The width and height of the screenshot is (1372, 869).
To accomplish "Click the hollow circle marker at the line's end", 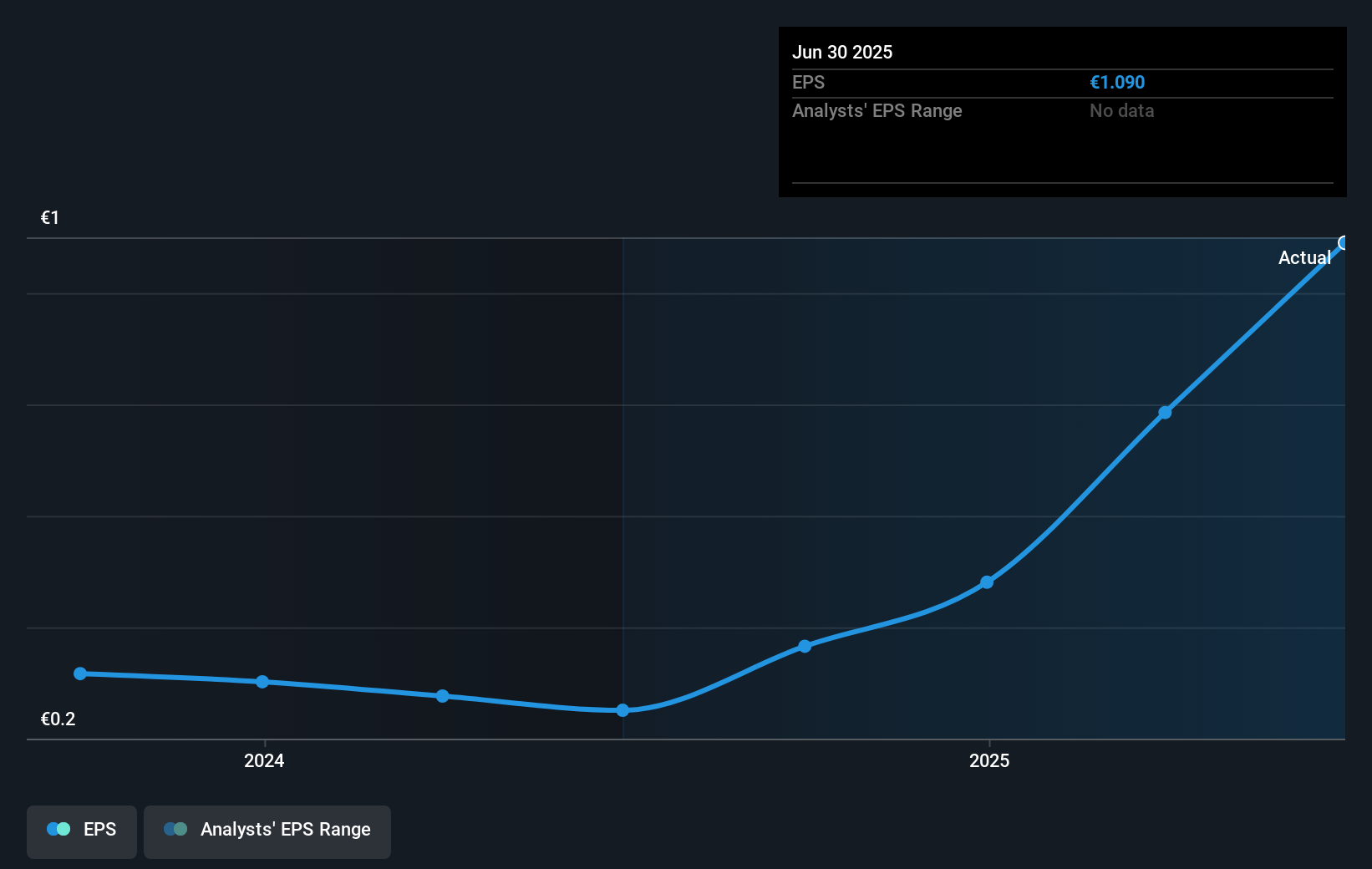I will click(1344, 242).
